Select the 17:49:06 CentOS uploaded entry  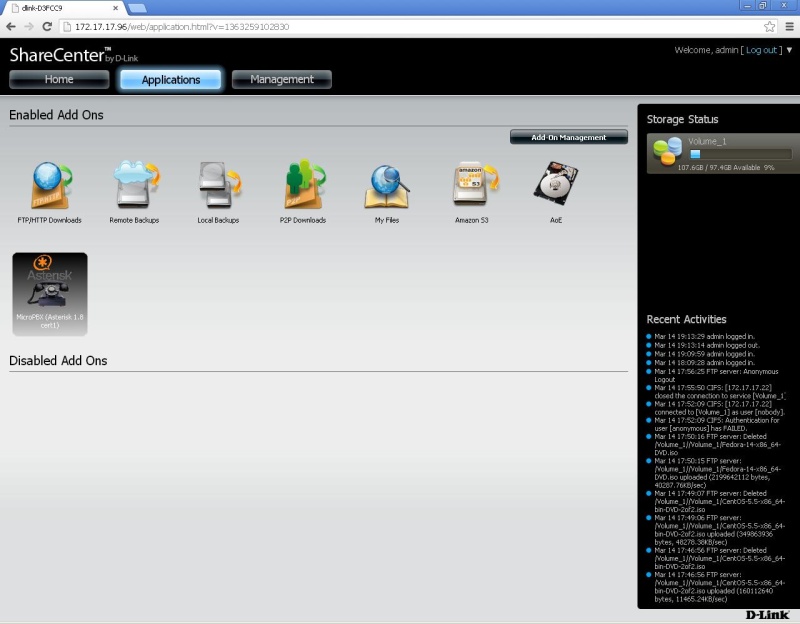pos(719,530)
